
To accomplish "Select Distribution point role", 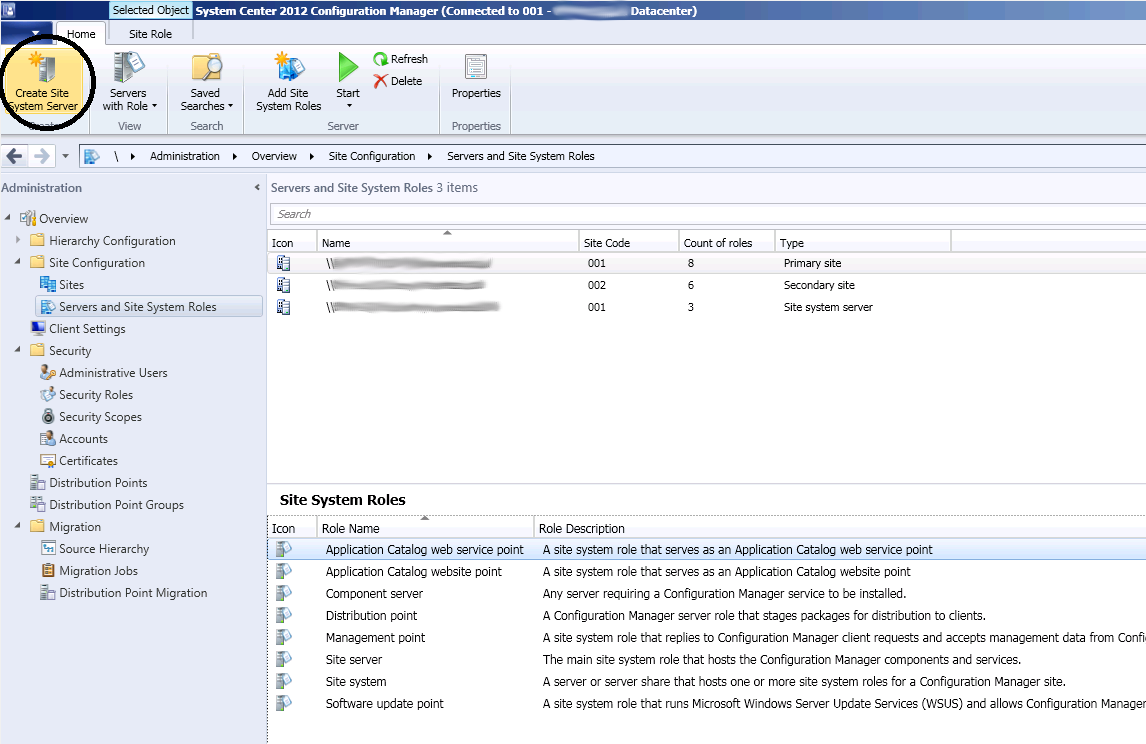I will coord(707,615).
